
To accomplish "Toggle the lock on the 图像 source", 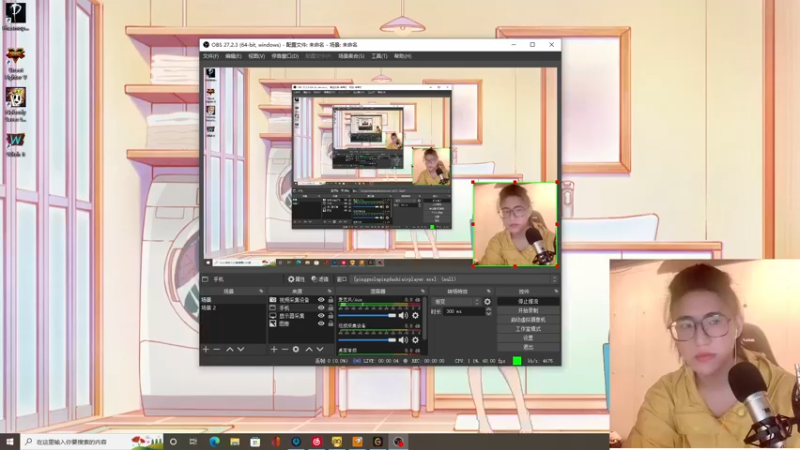I will pyautogui.click(x=331, y=323).
